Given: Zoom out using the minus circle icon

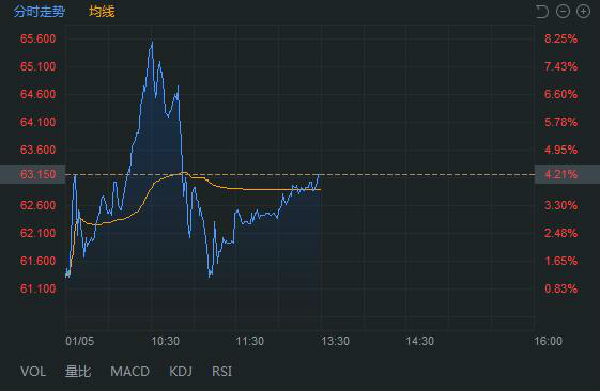Looking at the screenshot, I should (x=563, y=11).
